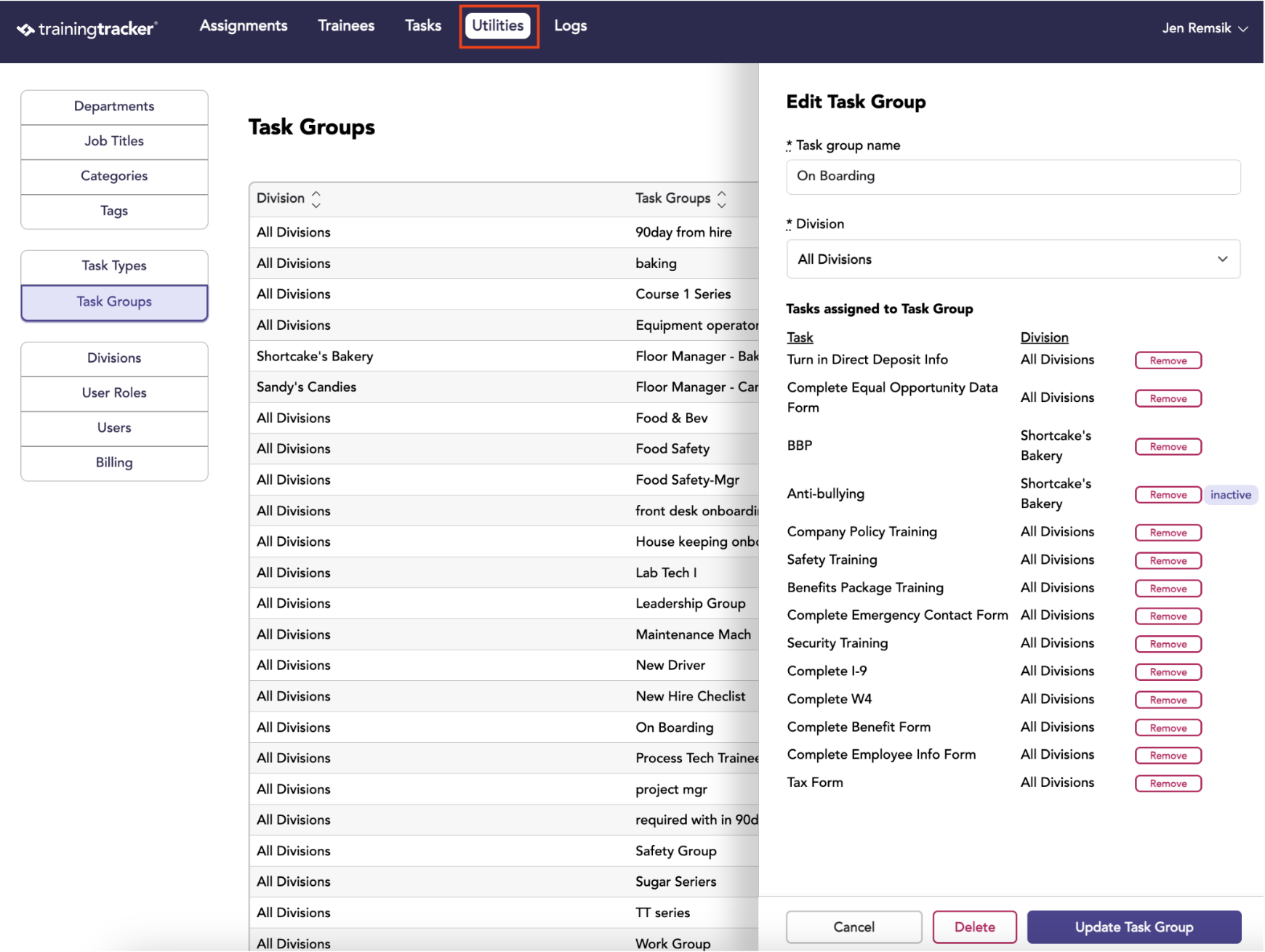Open the Trainees tab
Viewport: 1265px width, 952px height.
pos(346,25)
